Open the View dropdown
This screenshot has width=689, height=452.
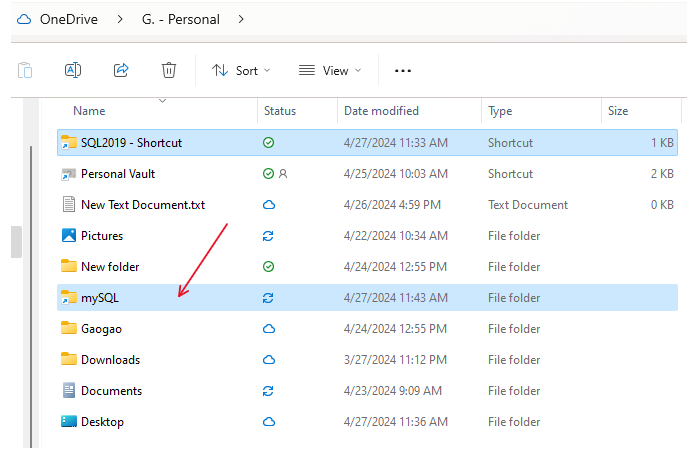click(x=329, y=71)
